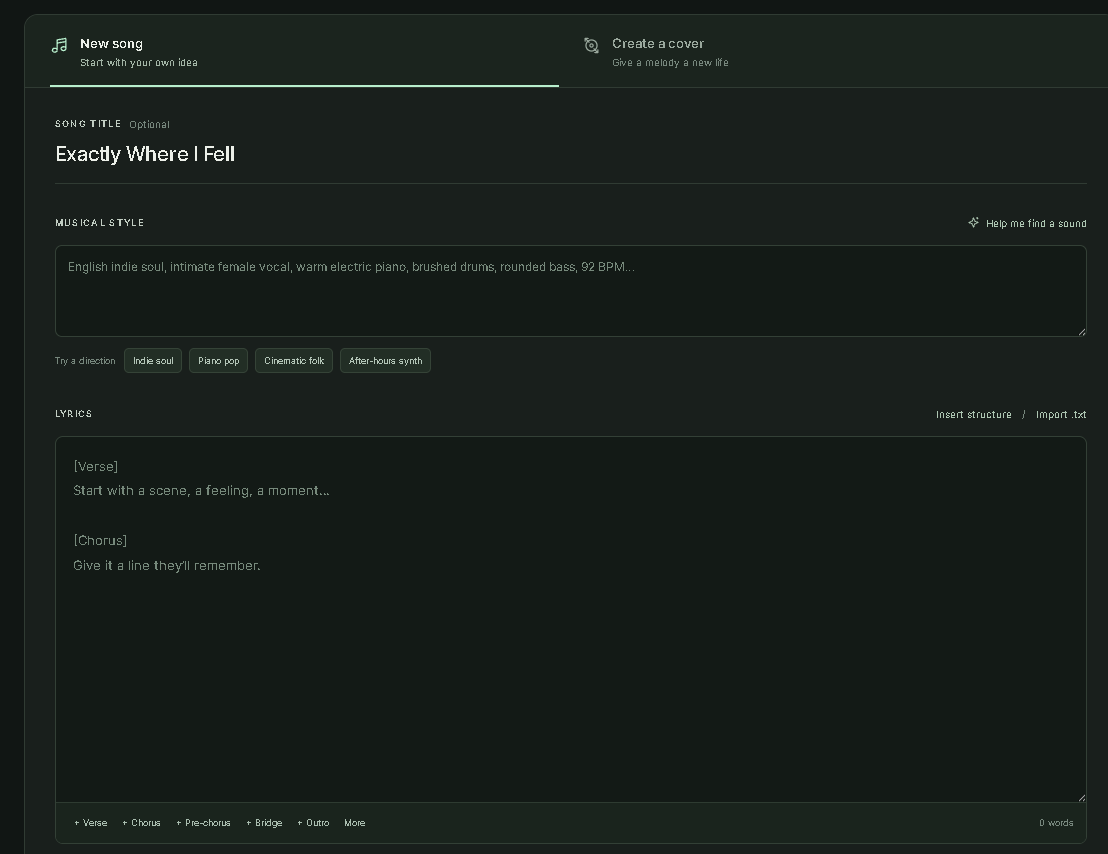This screenshot has width=1108, height=854.
Task: Click the music note icon on New song tab
Action: click(59, 45)
